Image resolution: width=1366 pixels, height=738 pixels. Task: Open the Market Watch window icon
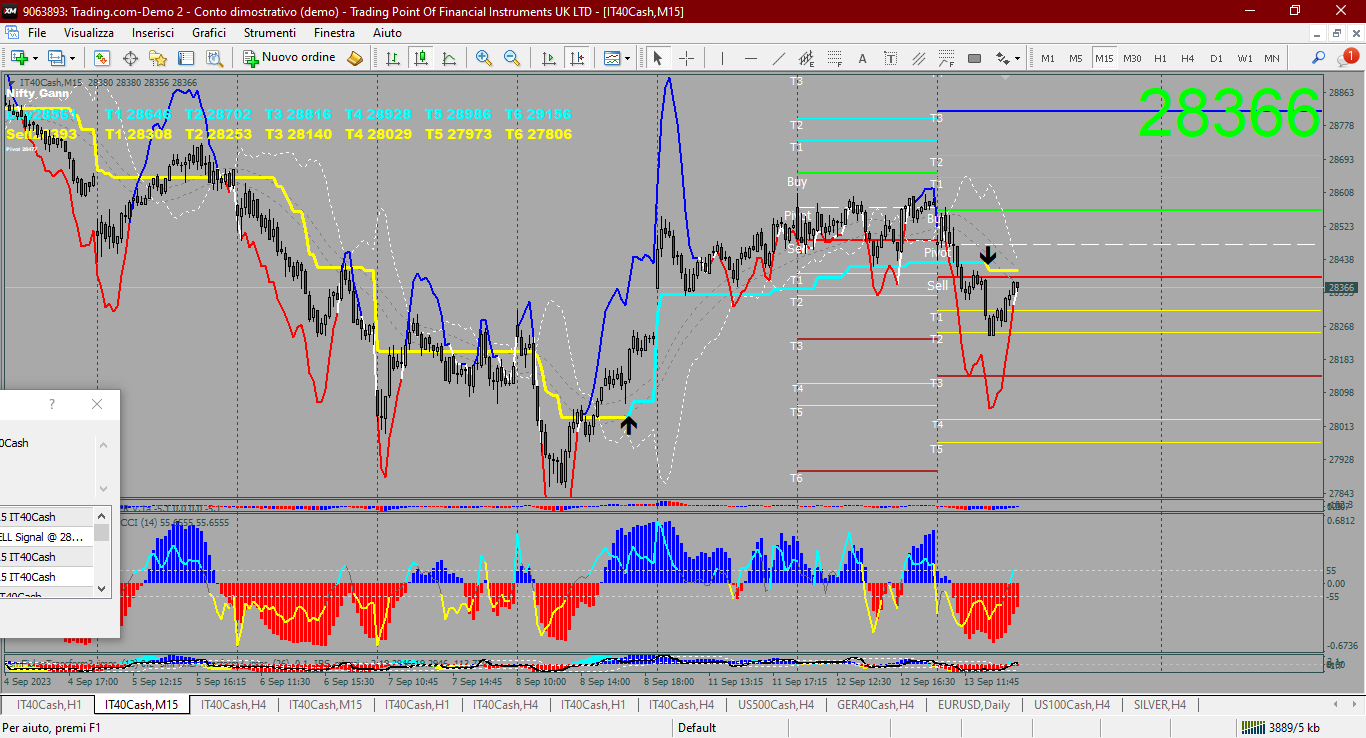[102, 58]
